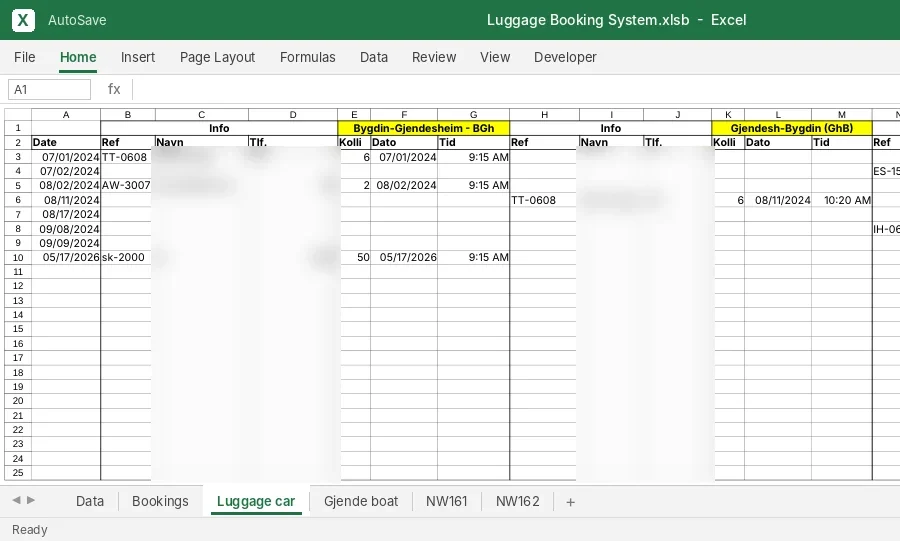This screenshot has width=900, height=541.
Task: Toggle the AutoSave label in title bar
Action: (x=77, y=20)
